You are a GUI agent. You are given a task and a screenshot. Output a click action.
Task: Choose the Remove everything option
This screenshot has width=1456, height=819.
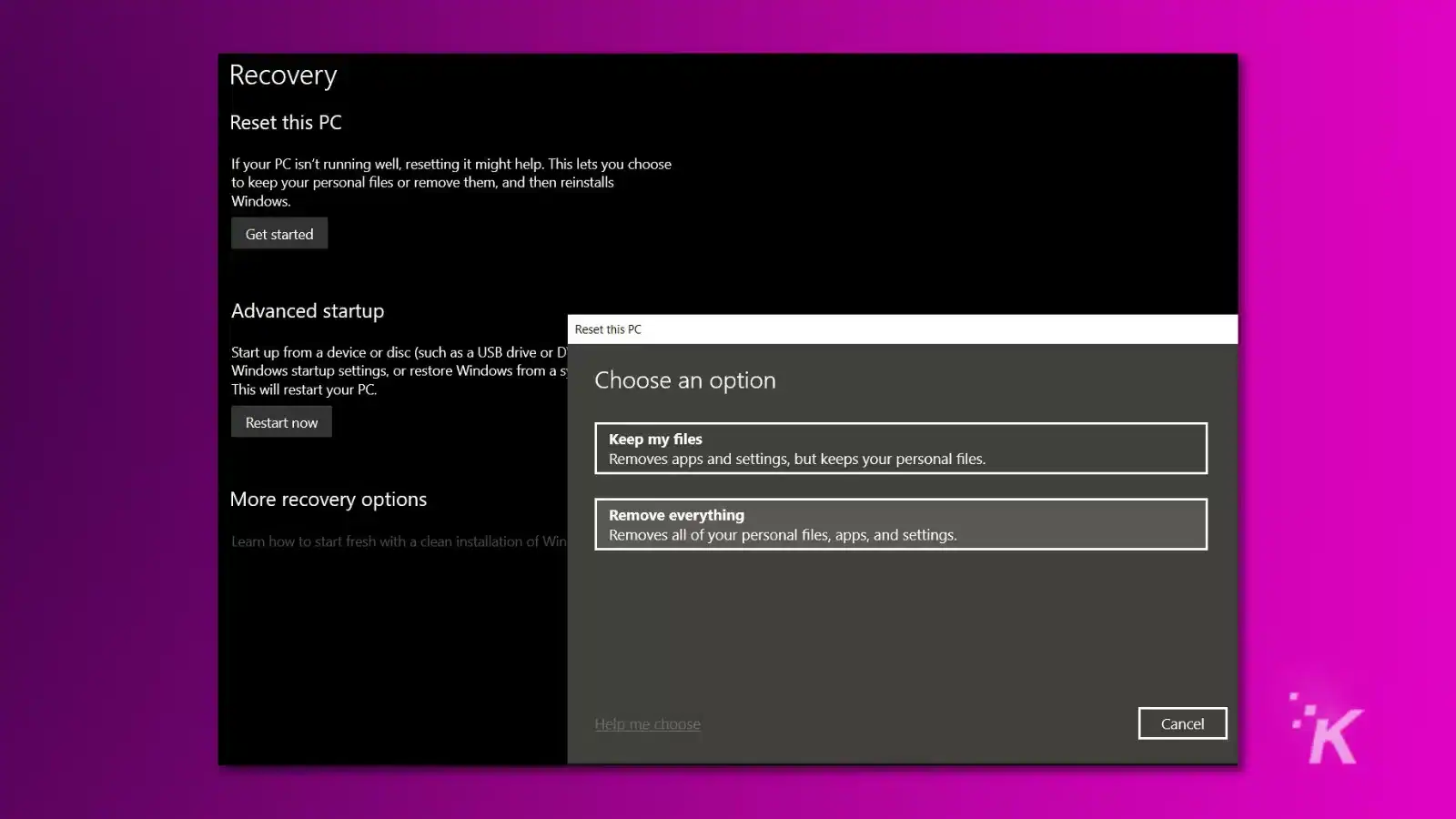[901, 524]
